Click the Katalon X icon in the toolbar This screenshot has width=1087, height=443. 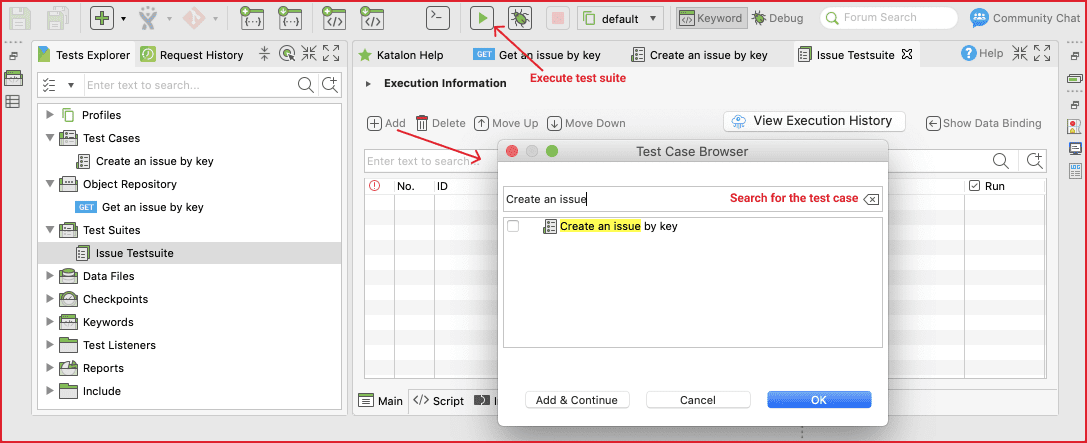[148, 18]
